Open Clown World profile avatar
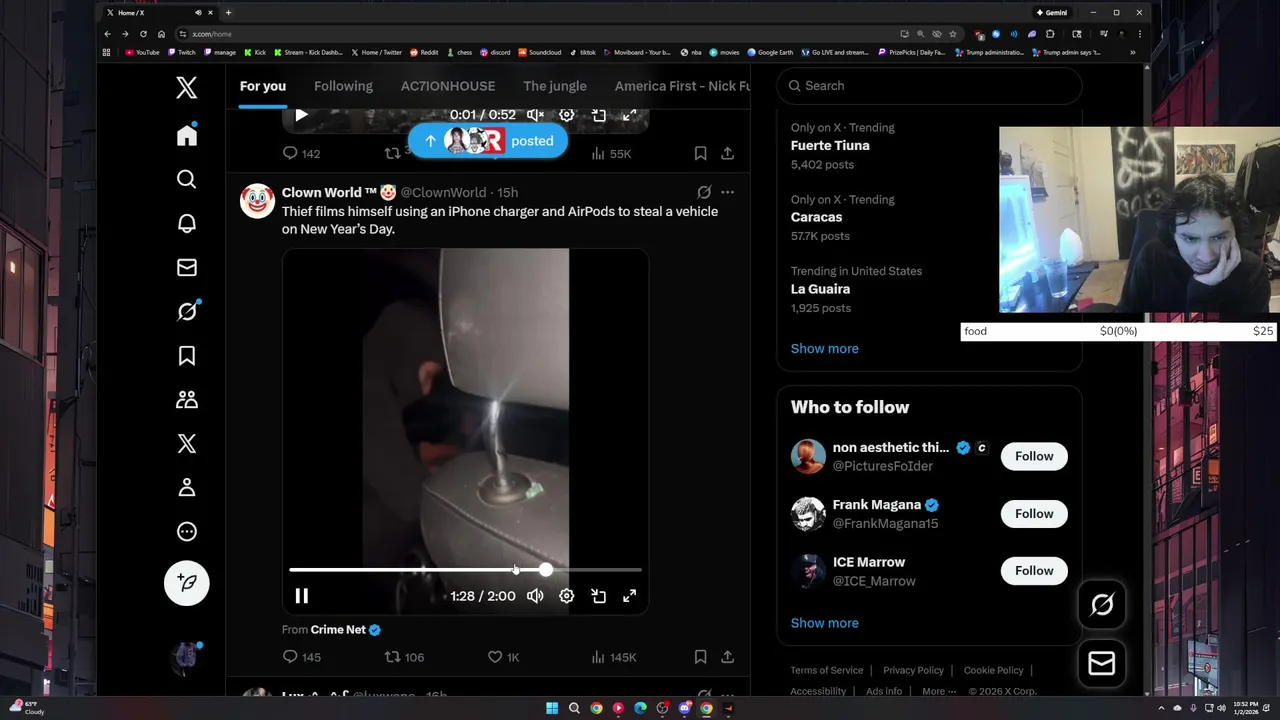This screenshot has height=720, width=1280. tap(257, 201)
